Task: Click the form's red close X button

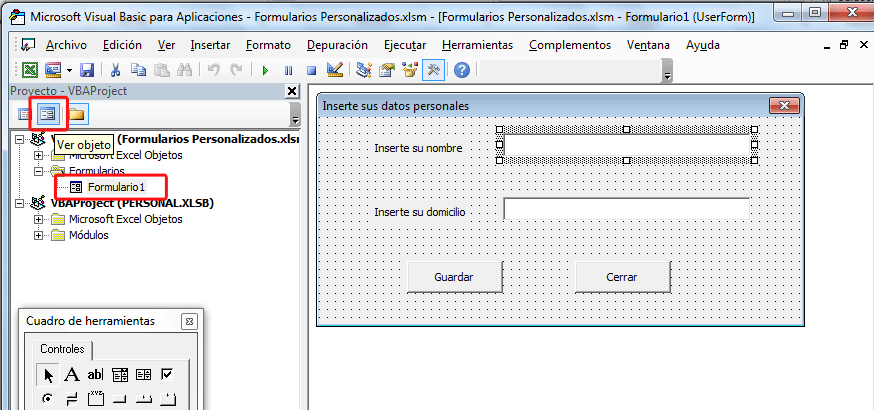Action: pos(784,105)
